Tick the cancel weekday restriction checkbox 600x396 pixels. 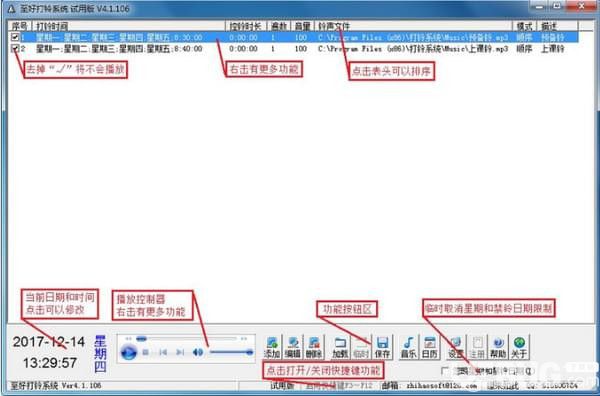click(x=445, y=371)
